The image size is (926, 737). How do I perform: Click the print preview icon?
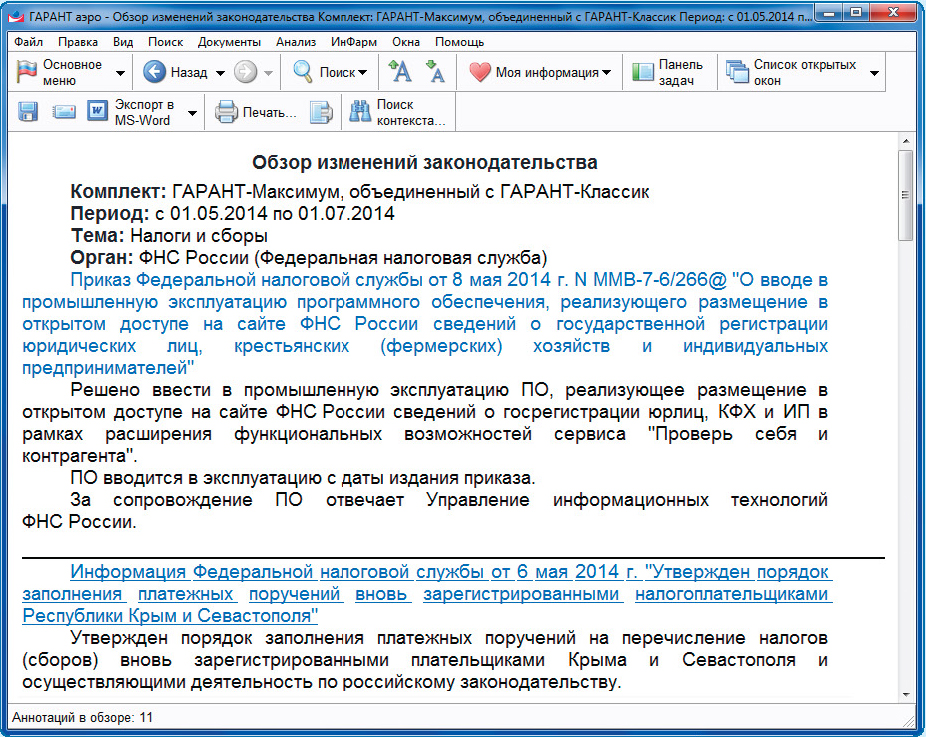pos(320,112)
